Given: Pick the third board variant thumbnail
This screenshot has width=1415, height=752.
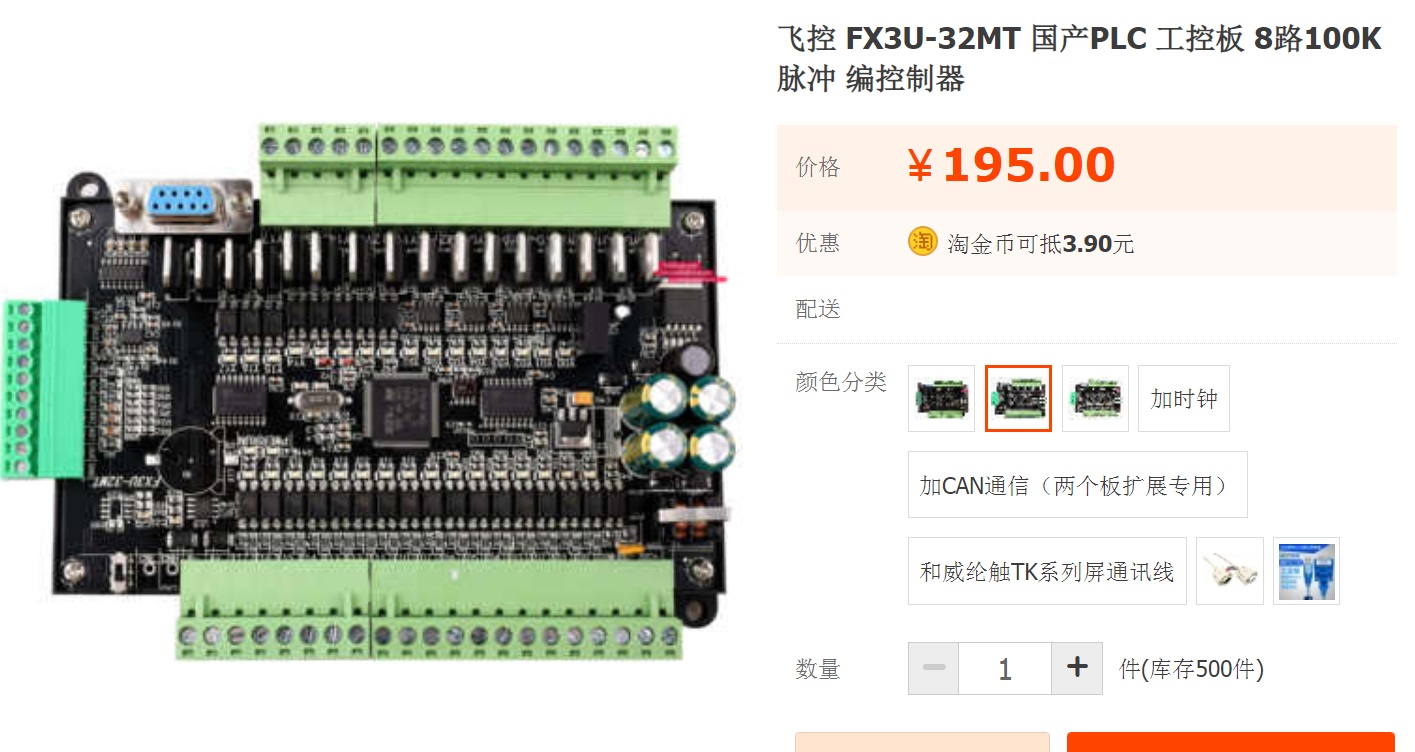Looking at the screenshot, I should click(1095, 398).
